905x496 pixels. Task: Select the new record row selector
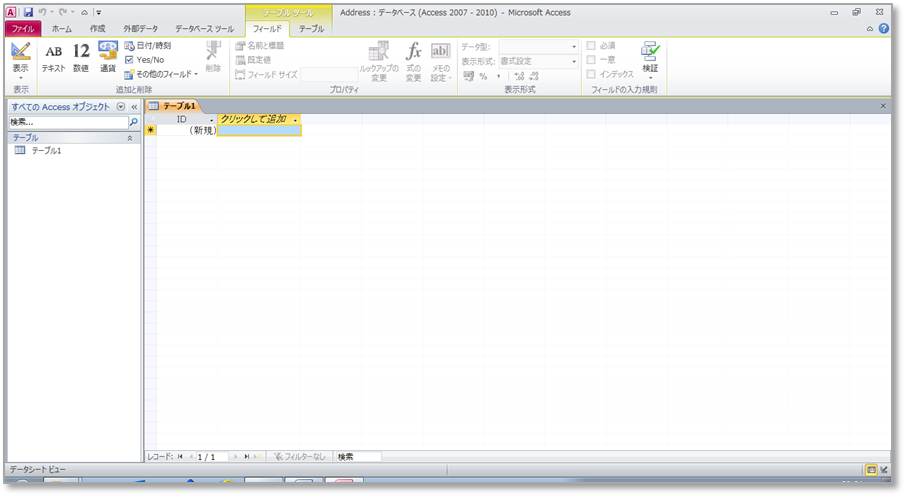coord(151,131)
